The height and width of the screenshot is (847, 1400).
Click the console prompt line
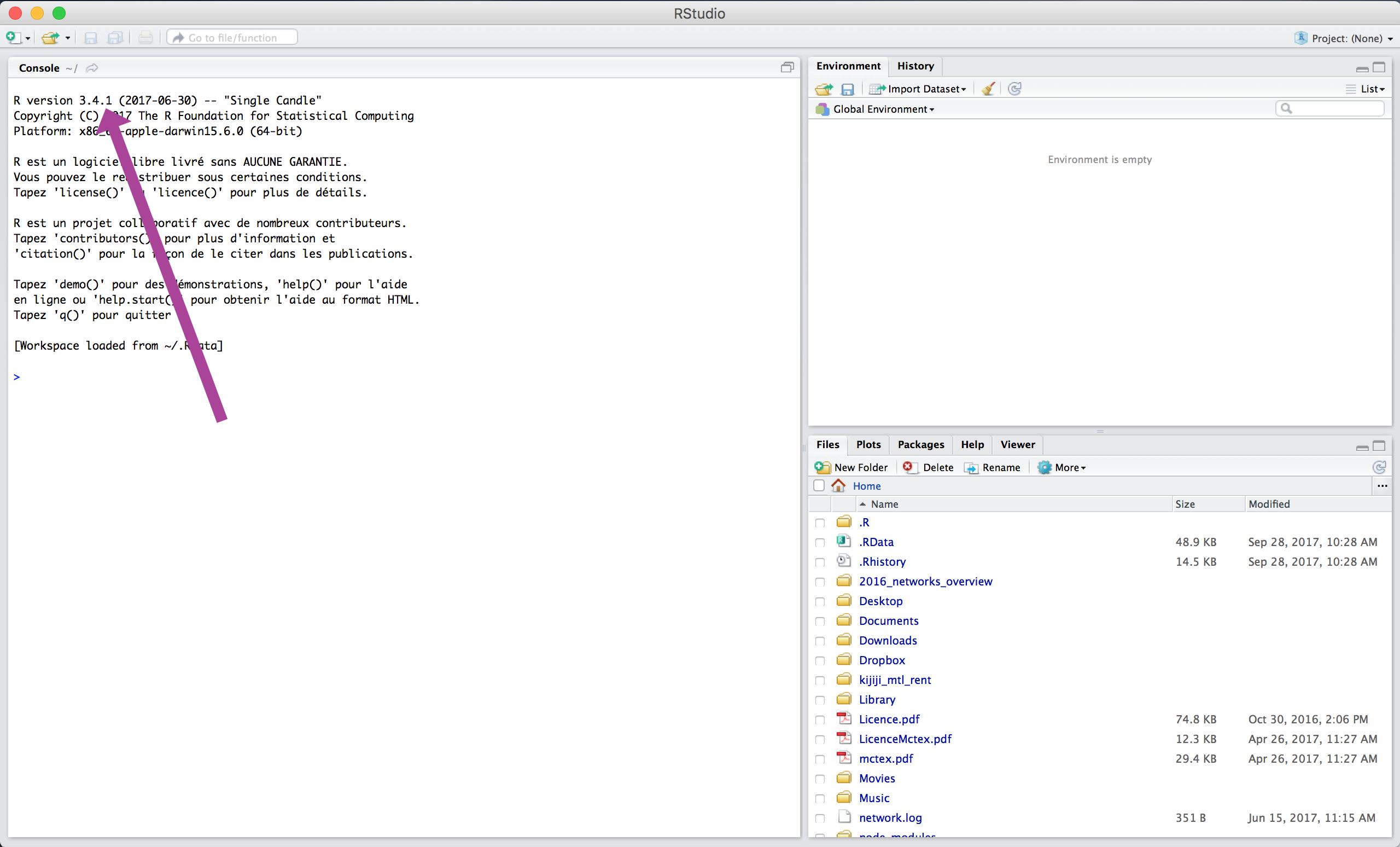tap(404, 377)
